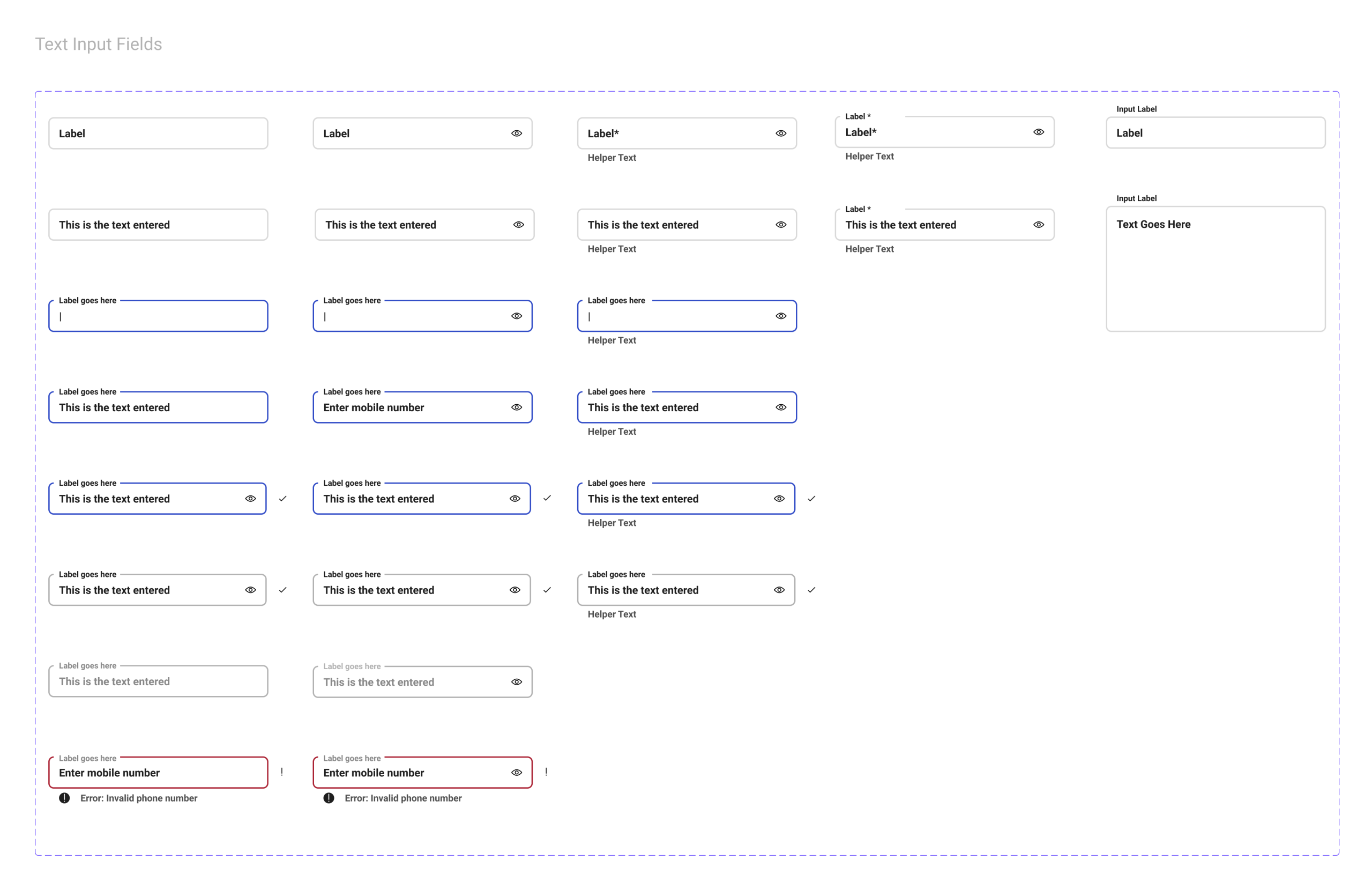The height and width of the screenshot is (890, 1372).
Task: Click eye icon in blue 'Enter mobile number' field
Action: 517,407
